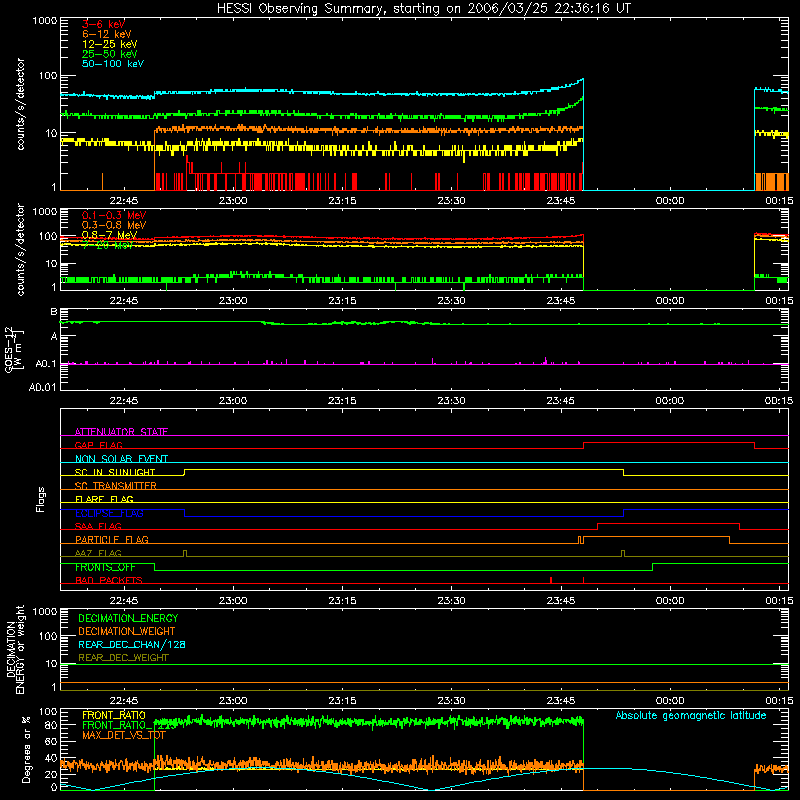800x800 pixels.
Task: Click the REAR_DEC_WEIGHT legend label
Action: (x=123, y=658)
